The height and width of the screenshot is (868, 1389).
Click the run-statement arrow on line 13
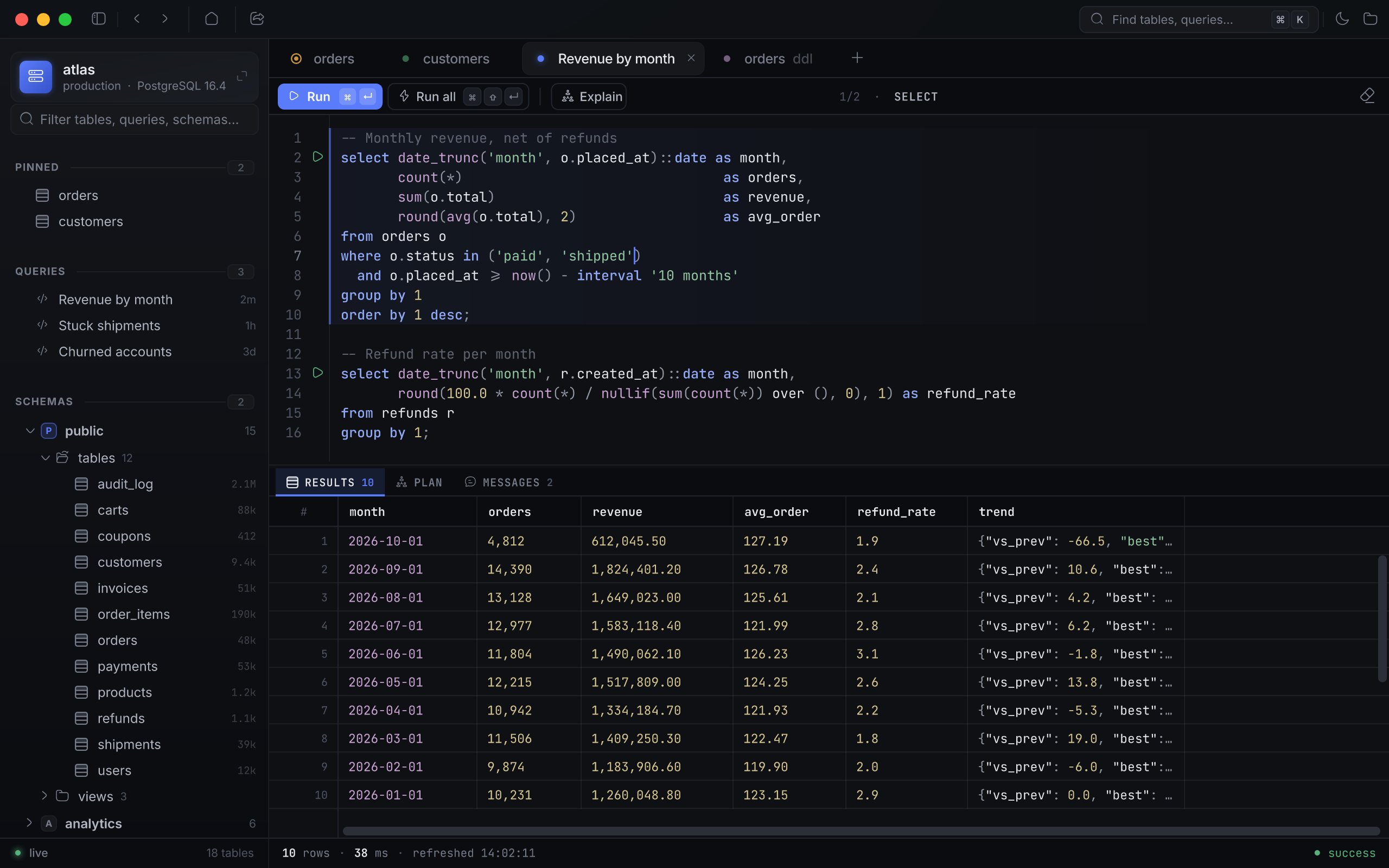click(317, 373)
